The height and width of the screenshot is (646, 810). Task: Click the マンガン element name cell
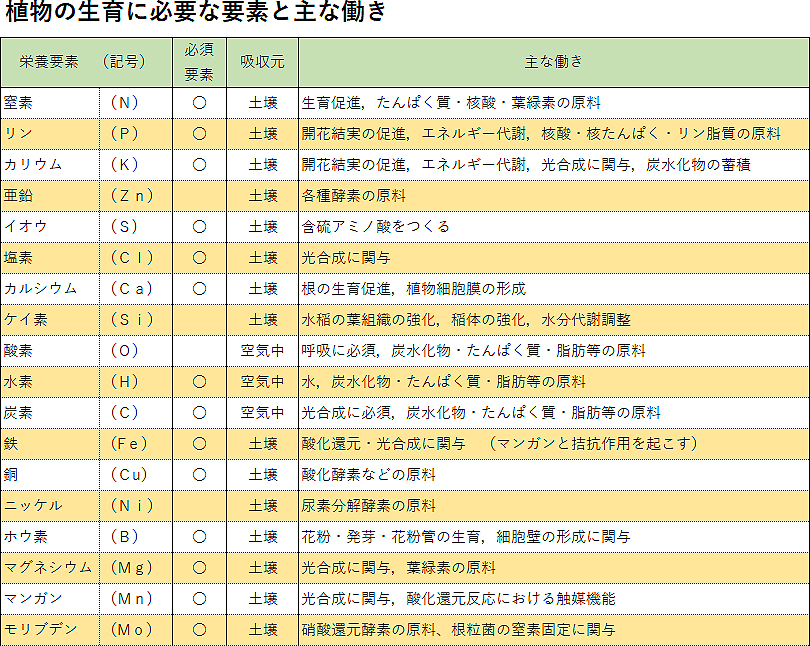pyautogui.click(x=50, y=598)
